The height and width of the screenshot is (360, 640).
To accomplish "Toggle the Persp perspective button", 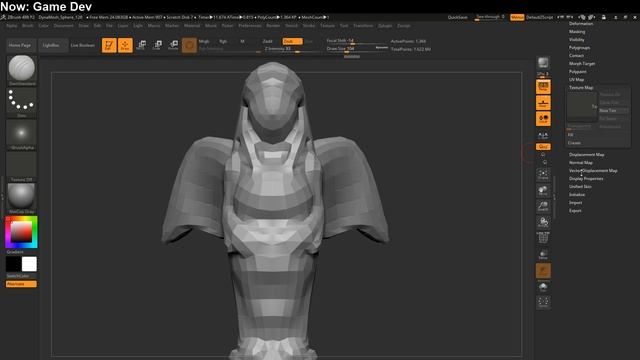I will point(543,87).
